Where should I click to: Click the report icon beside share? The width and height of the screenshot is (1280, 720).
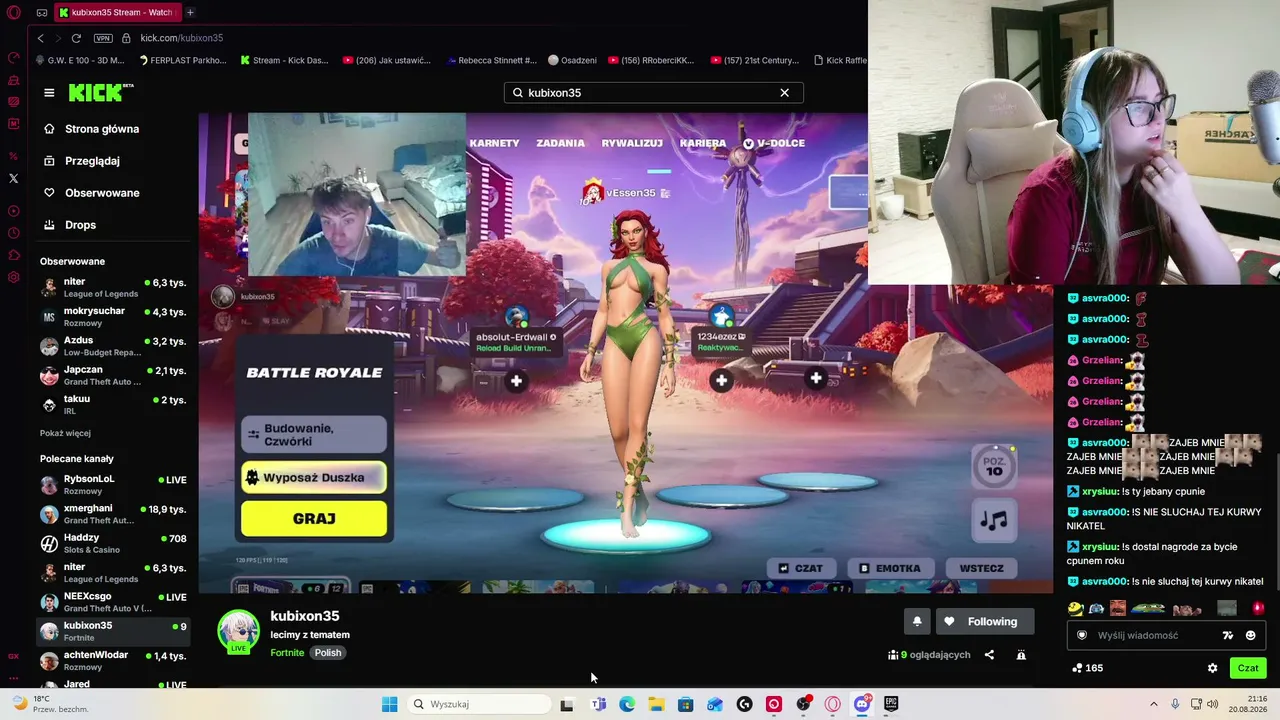tap(1021, 655)
